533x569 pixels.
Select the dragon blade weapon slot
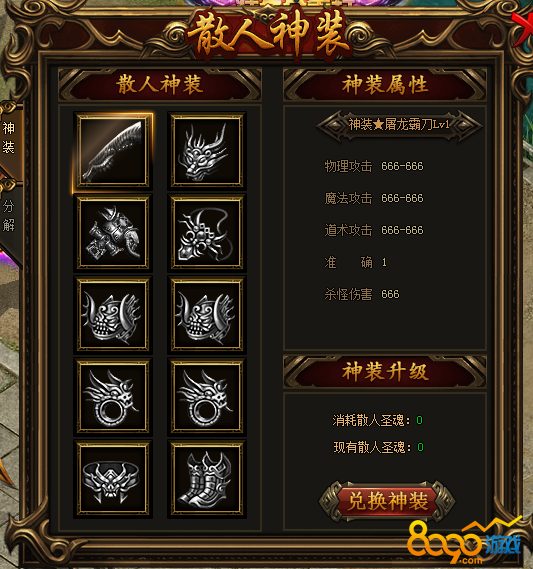[113, 151]
